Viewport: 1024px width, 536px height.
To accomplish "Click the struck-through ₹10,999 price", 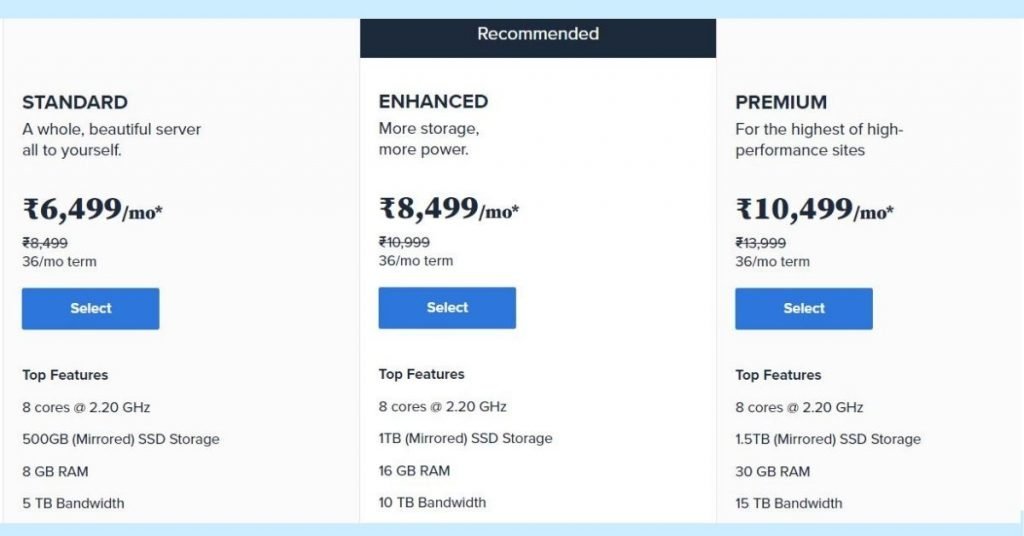I will [x=404, y=242].
